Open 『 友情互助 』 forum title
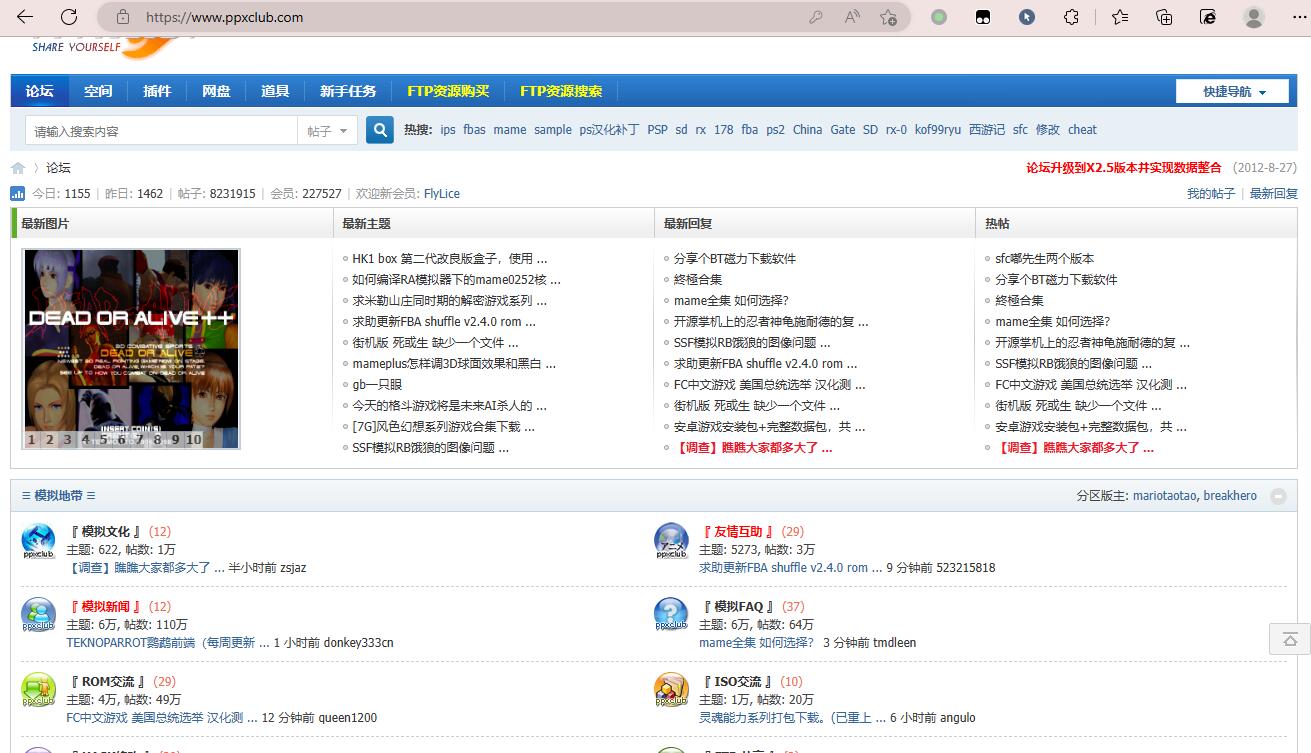The image size is (1311, 753). click(x=738, y=532)
